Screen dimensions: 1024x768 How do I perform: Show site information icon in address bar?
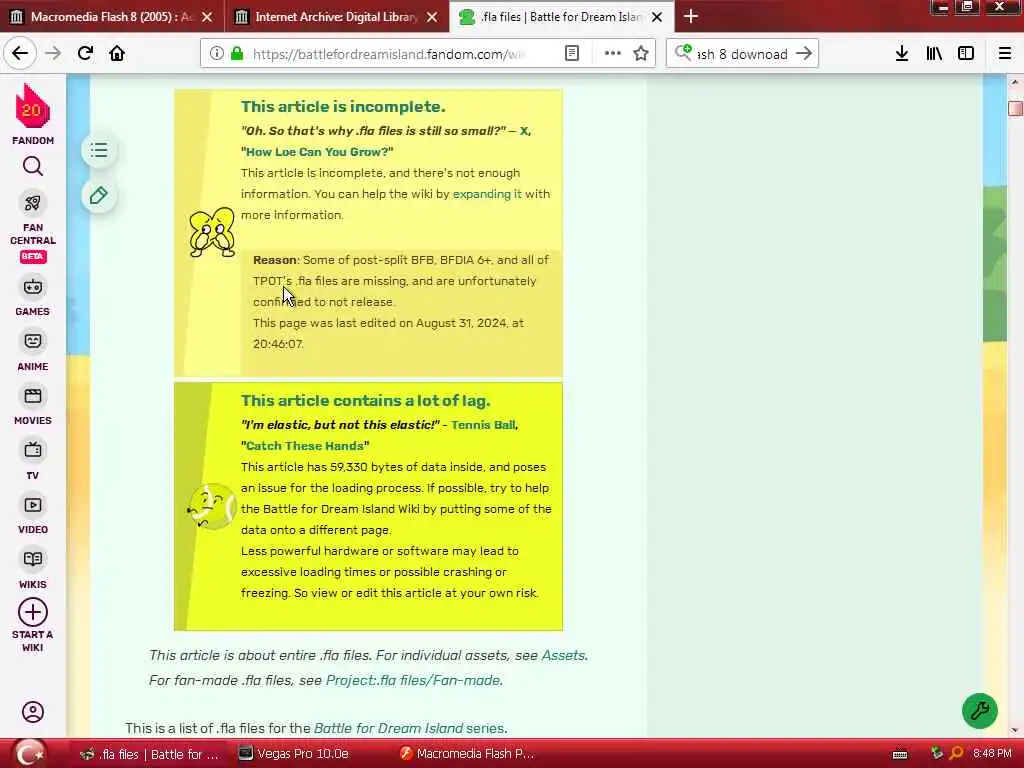point(216,54)
